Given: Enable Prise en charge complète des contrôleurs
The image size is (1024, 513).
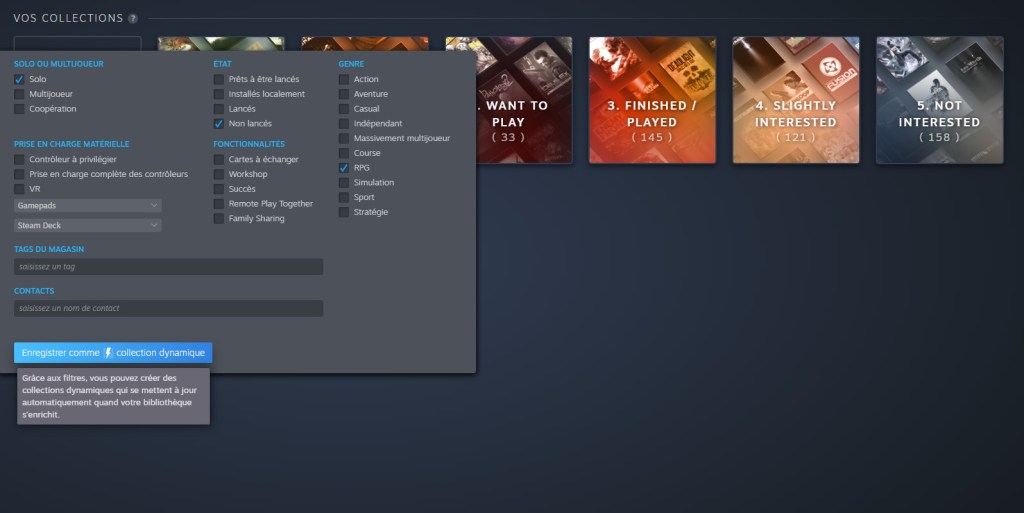Looking at the screenshot, I should click(x=19, y=174).
